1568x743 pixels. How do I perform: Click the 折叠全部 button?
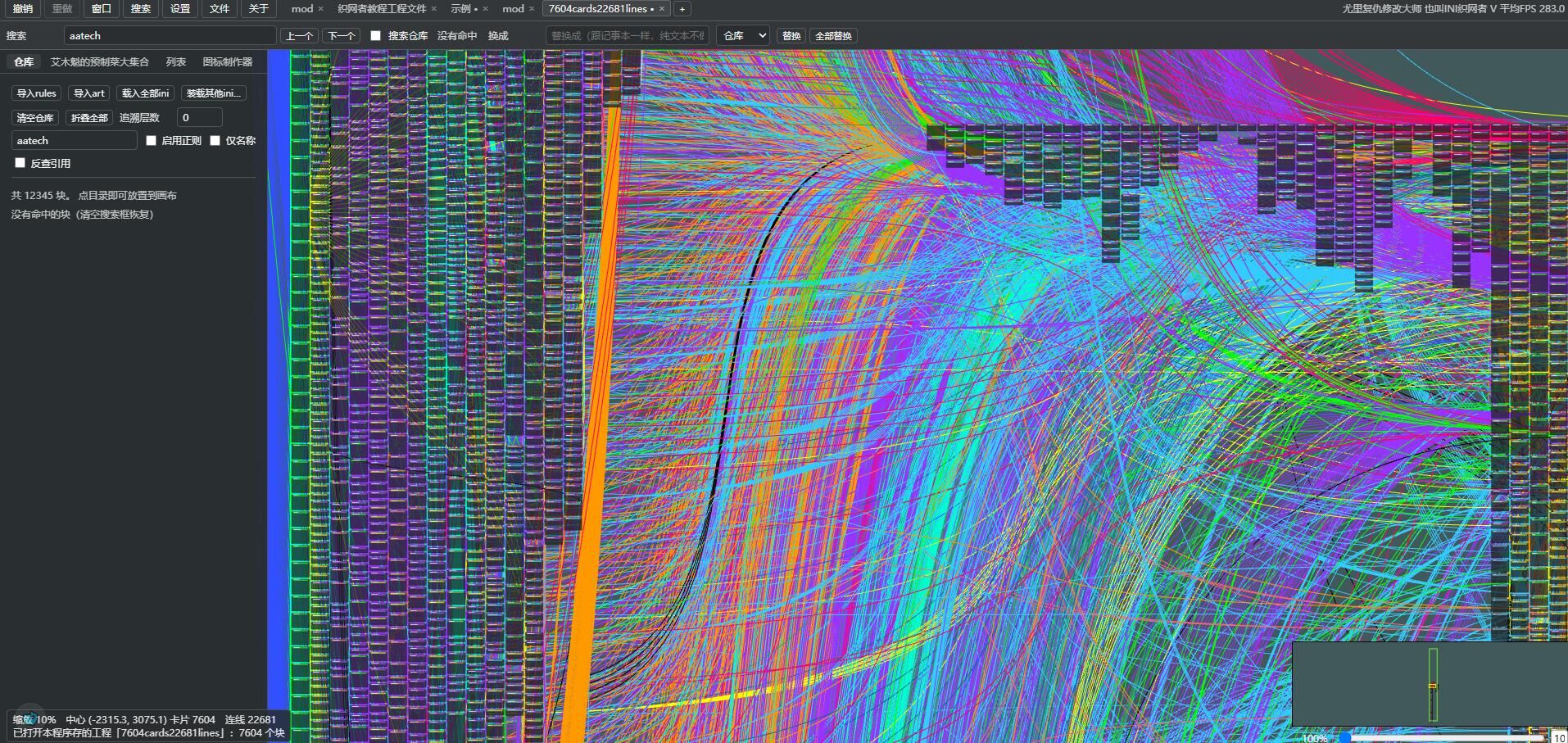tap(89, 118)
